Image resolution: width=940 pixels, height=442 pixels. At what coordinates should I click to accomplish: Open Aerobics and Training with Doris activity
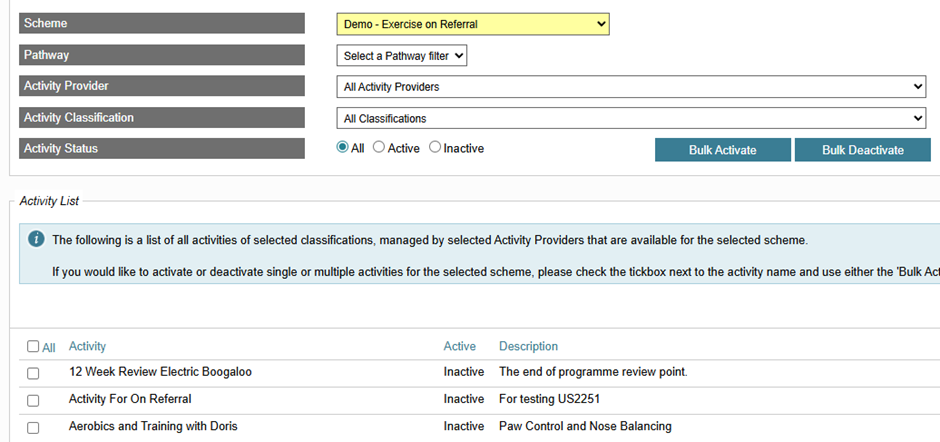click(153, 426)
